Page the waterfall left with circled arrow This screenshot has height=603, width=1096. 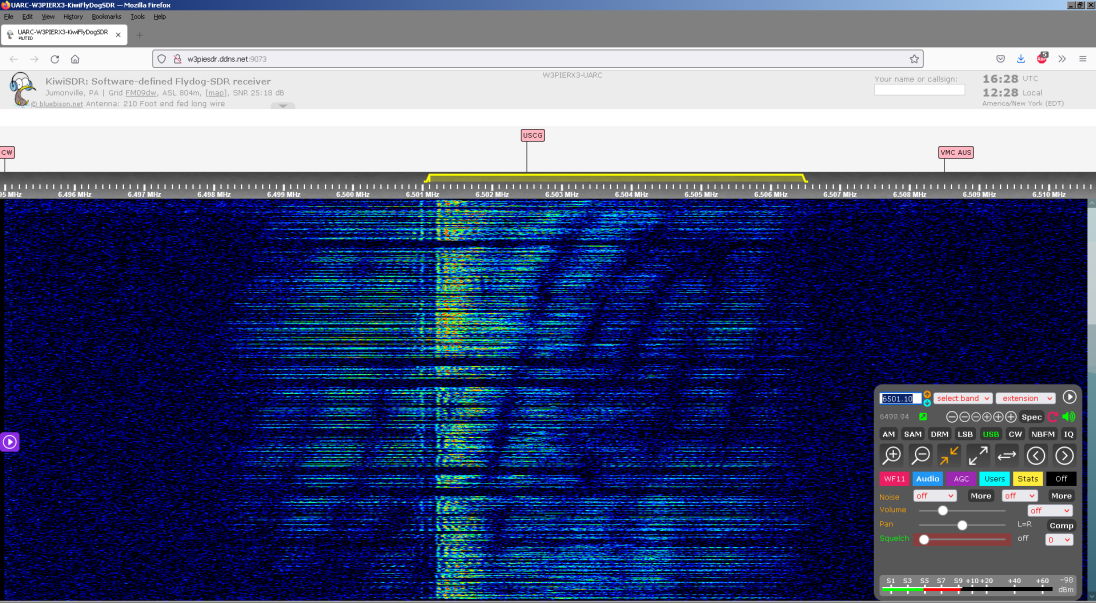pyautogui.click(x=1036, y=456)
